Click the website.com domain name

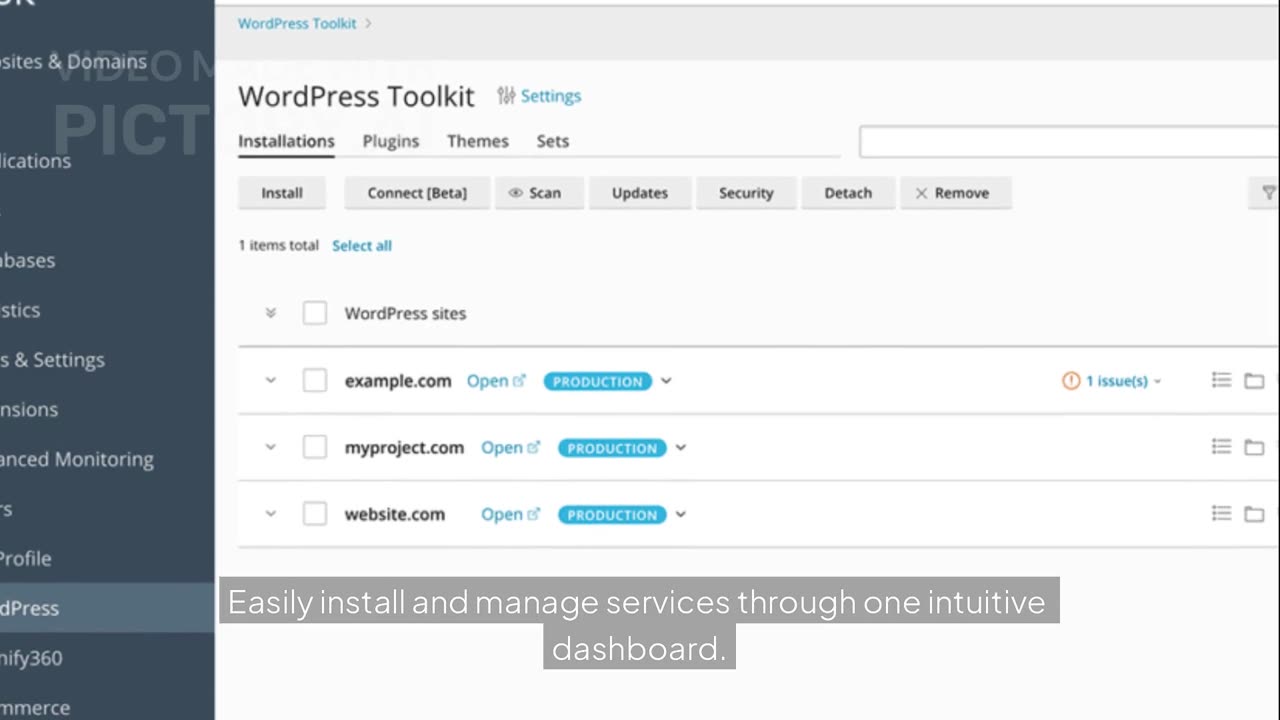395,515
